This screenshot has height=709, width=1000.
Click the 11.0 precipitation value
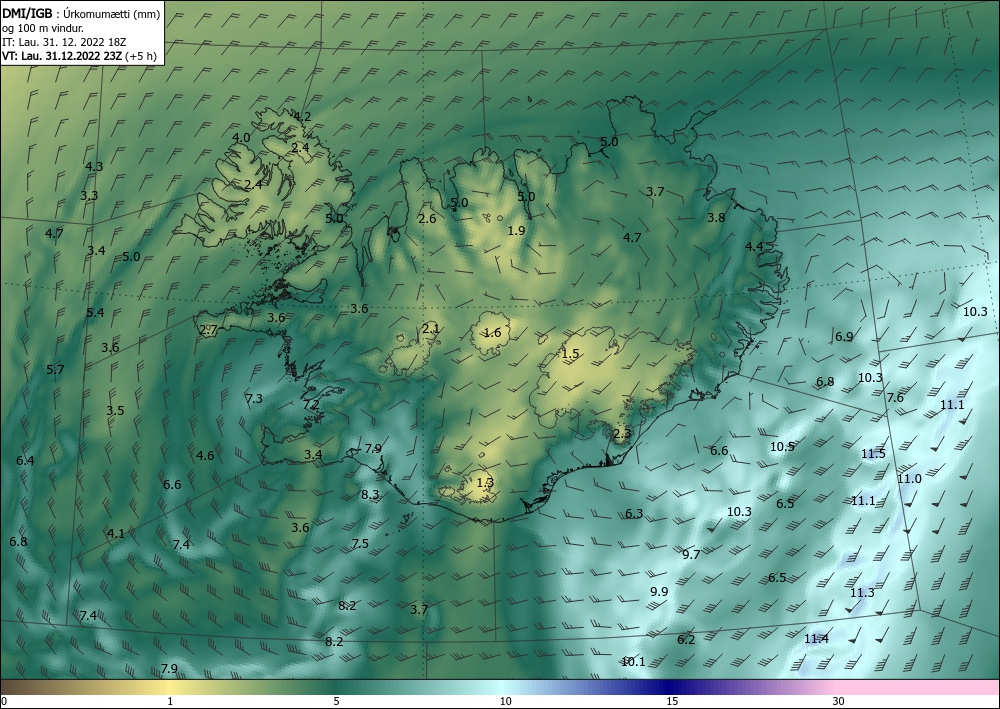coord(909,478)
